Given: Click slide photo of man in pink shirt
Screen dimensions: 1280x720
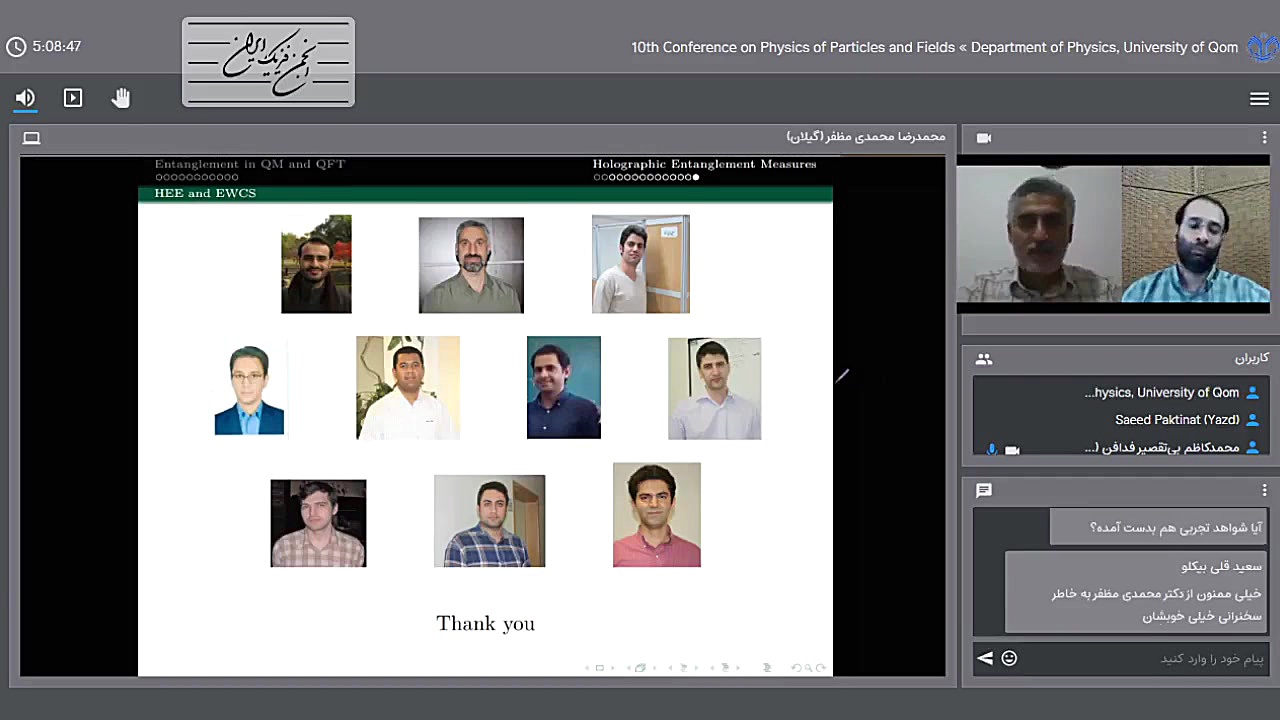Looking at the screenshot, I should tap(657, 515).
